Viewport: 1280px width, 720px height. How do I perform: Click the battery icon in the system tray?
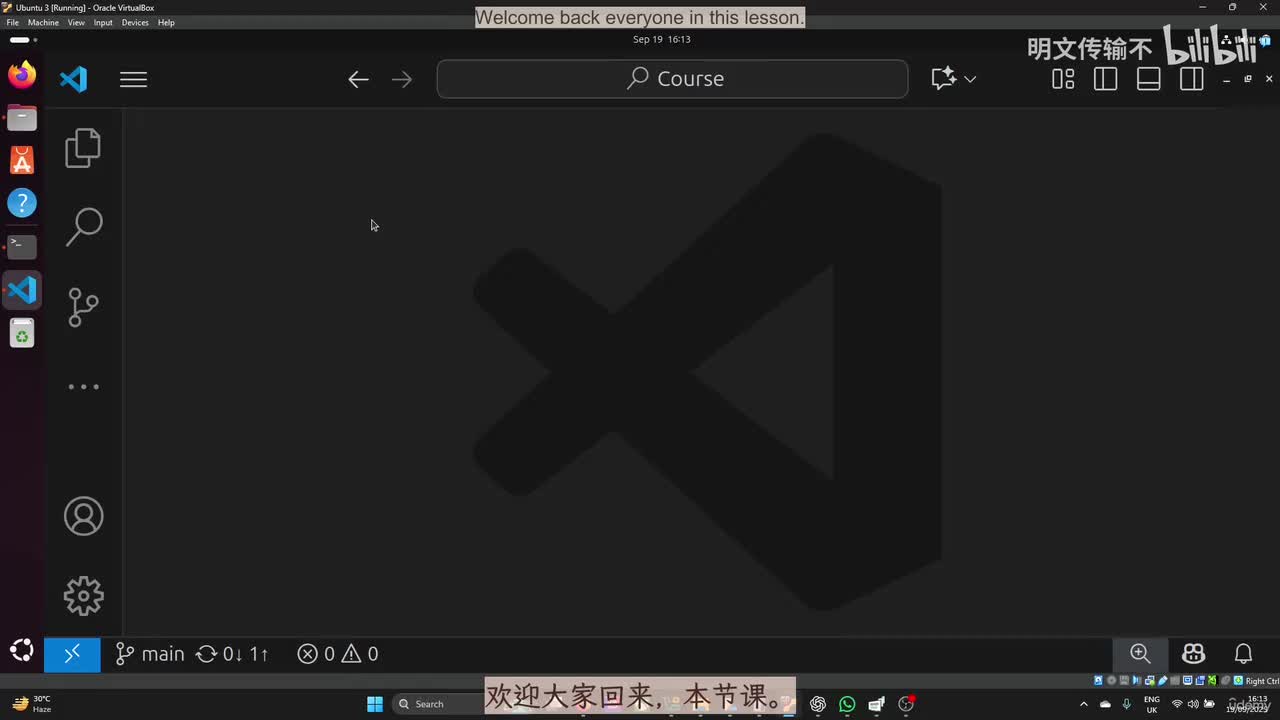pos(1210,704)
